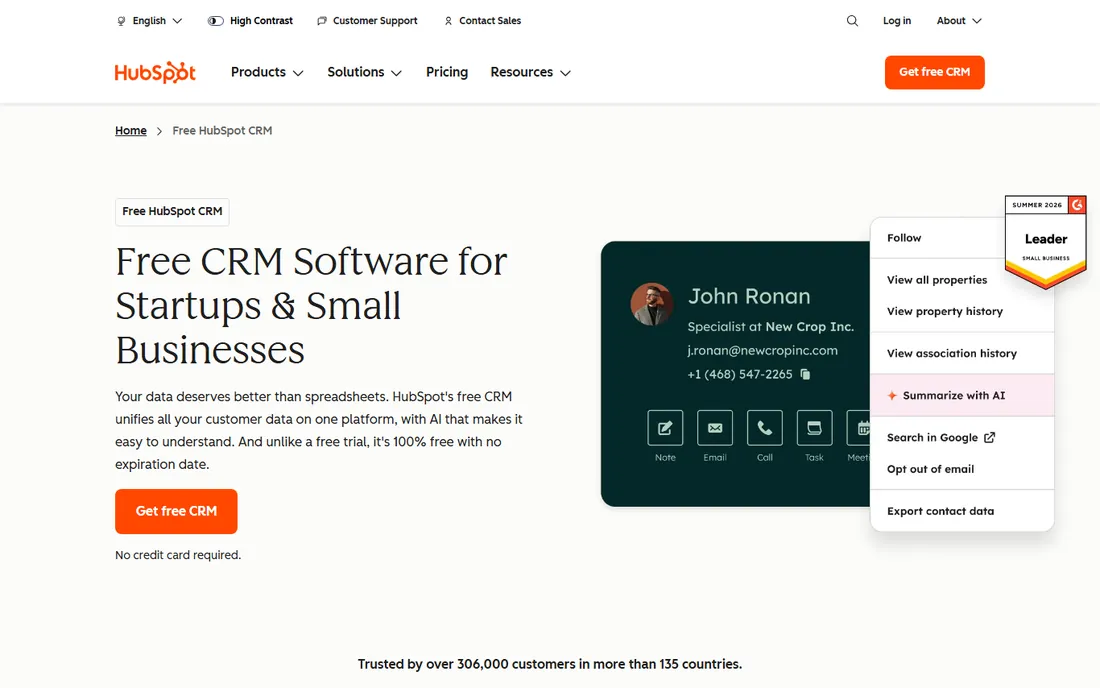Click the Note icon on contact card
Screen dimensions: 1100x688
click(x=665, y=428)
